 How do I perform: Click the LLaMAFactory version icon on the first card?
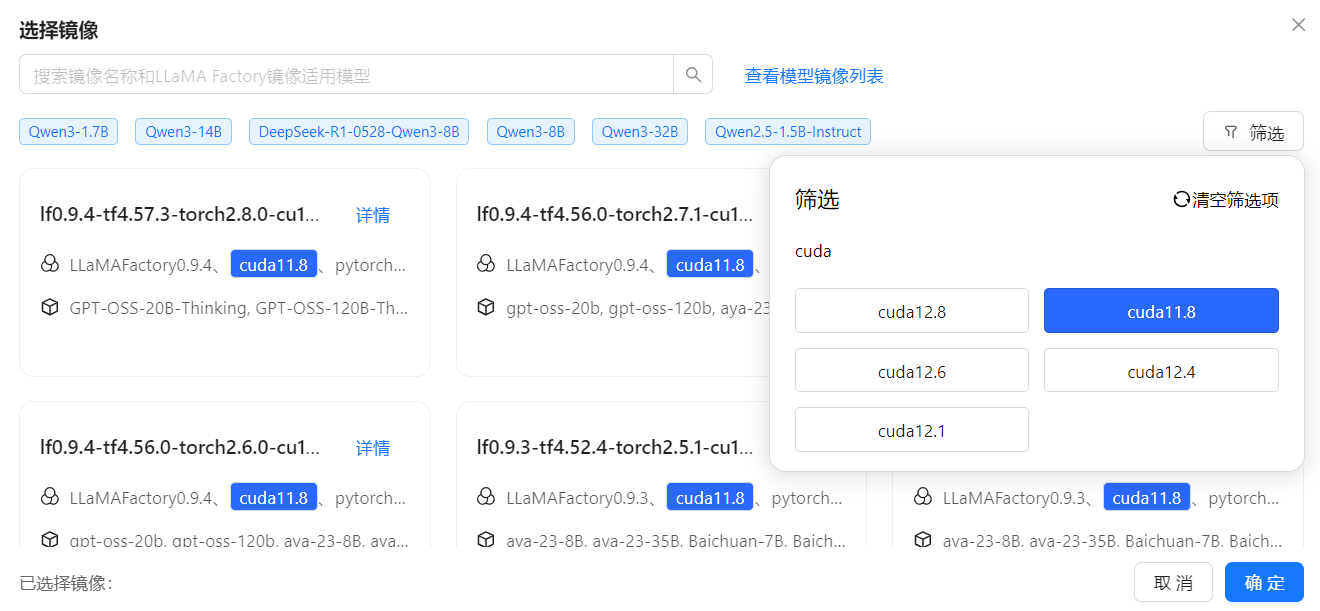click(x=50, y=264)
